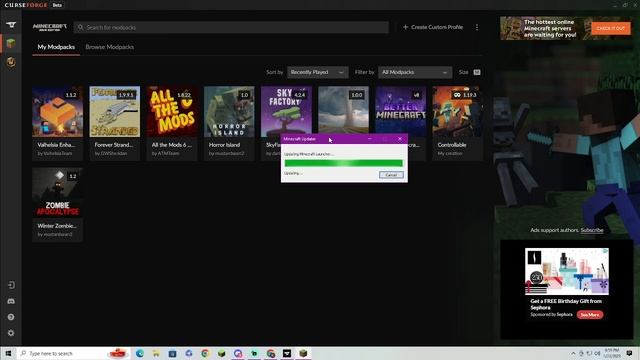The width and height of the screenshot is (640, 360).
Task: Click the green update progress bar
Action: pyautogui.click(x=343, y=163)
